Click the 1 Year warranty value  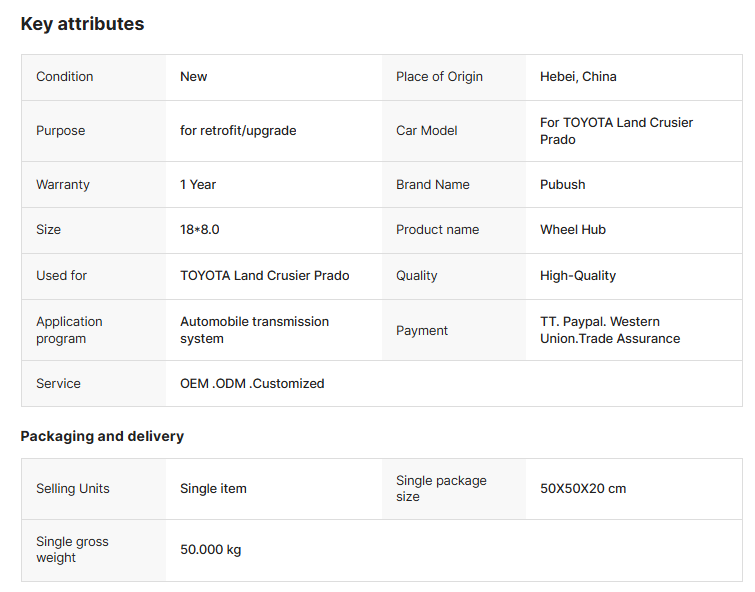tap(198, 185)
